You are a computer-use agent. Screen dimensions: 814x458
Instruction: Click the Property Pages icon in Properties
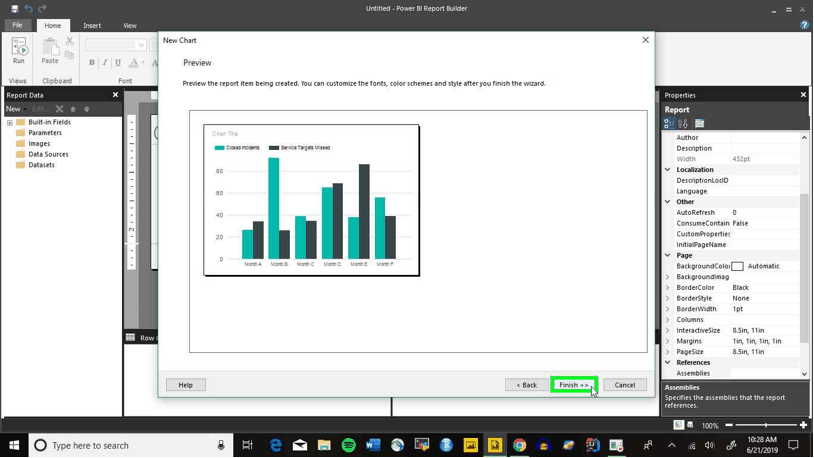point(699,123)
